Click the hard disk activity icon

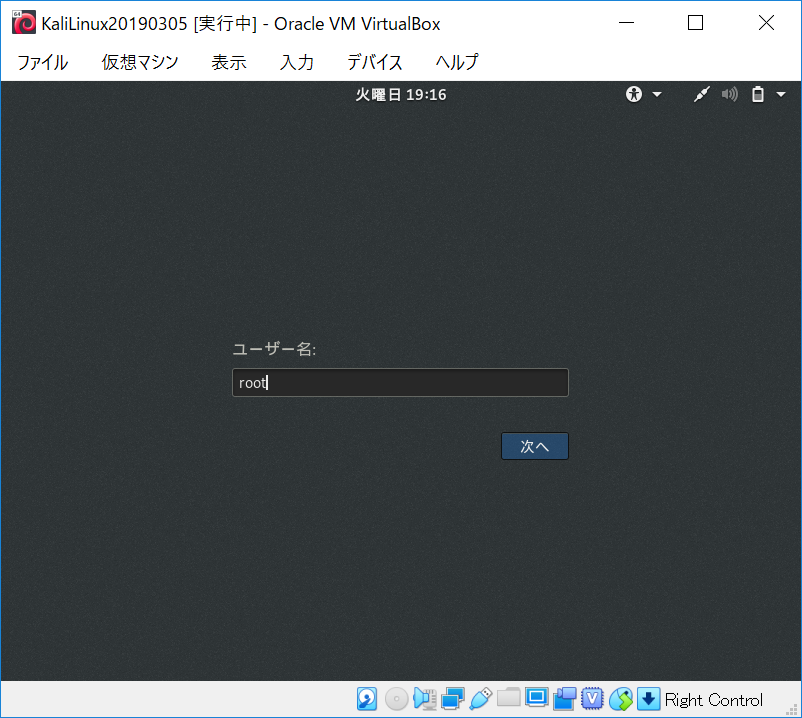pyautogui.click(x=367, y=699)
